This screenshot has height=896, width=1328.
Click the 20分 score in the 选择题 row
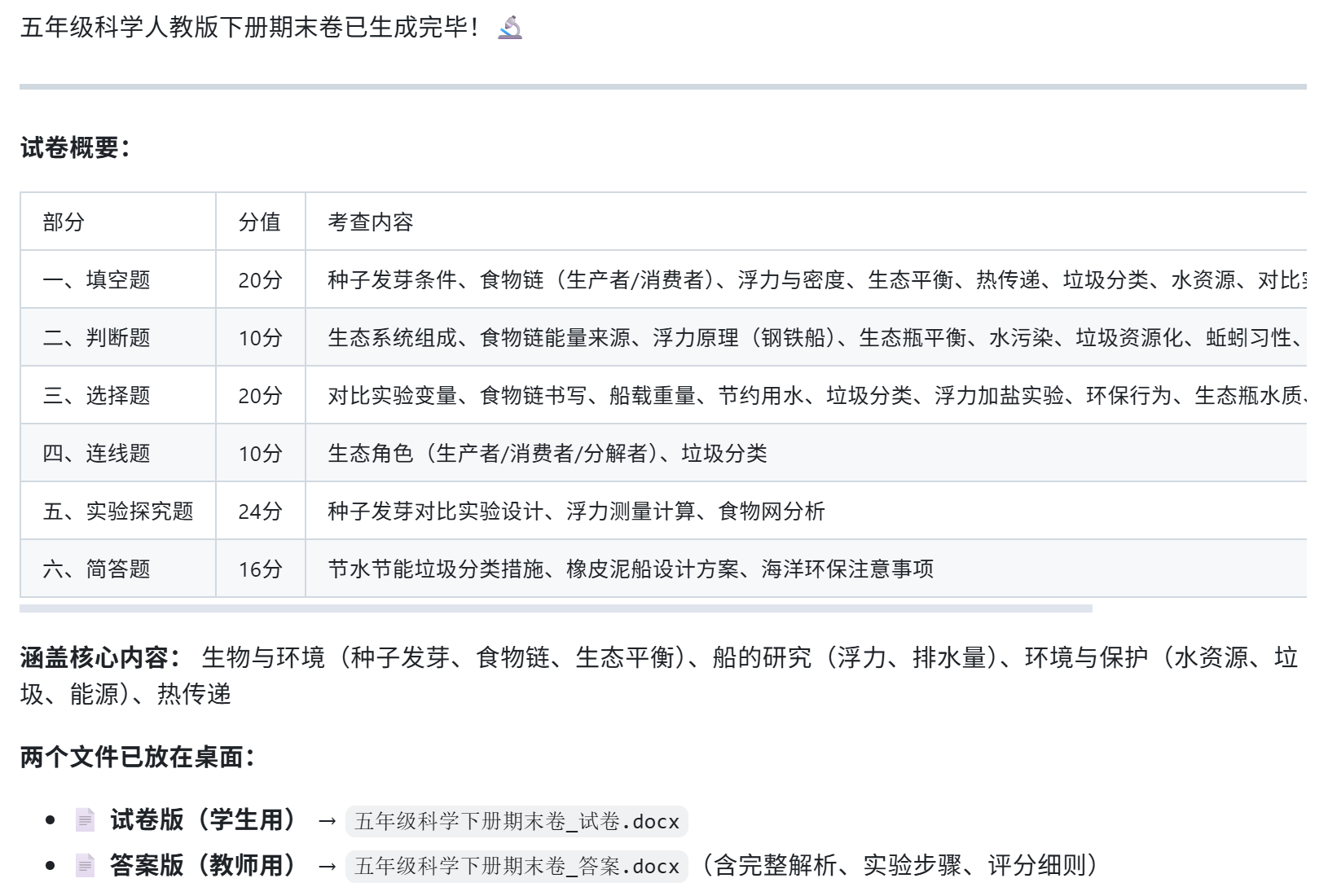point(261,395)
